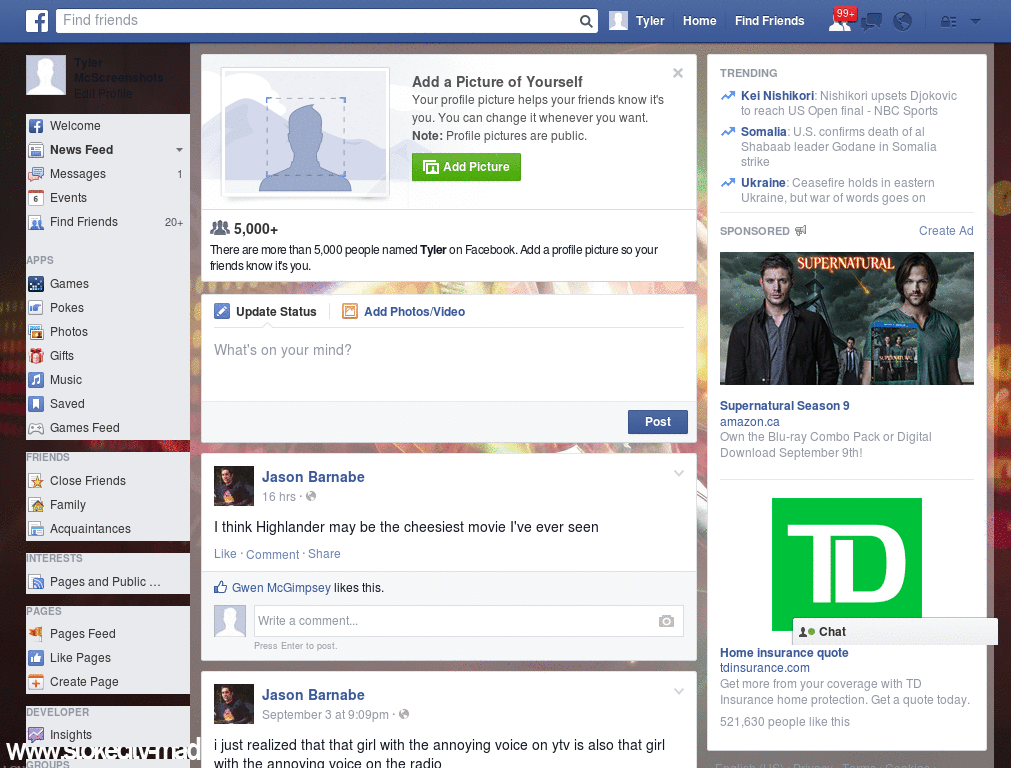Open trending topic Ukraine
This screenshot has width=1024, height=768.
(763, 183)
